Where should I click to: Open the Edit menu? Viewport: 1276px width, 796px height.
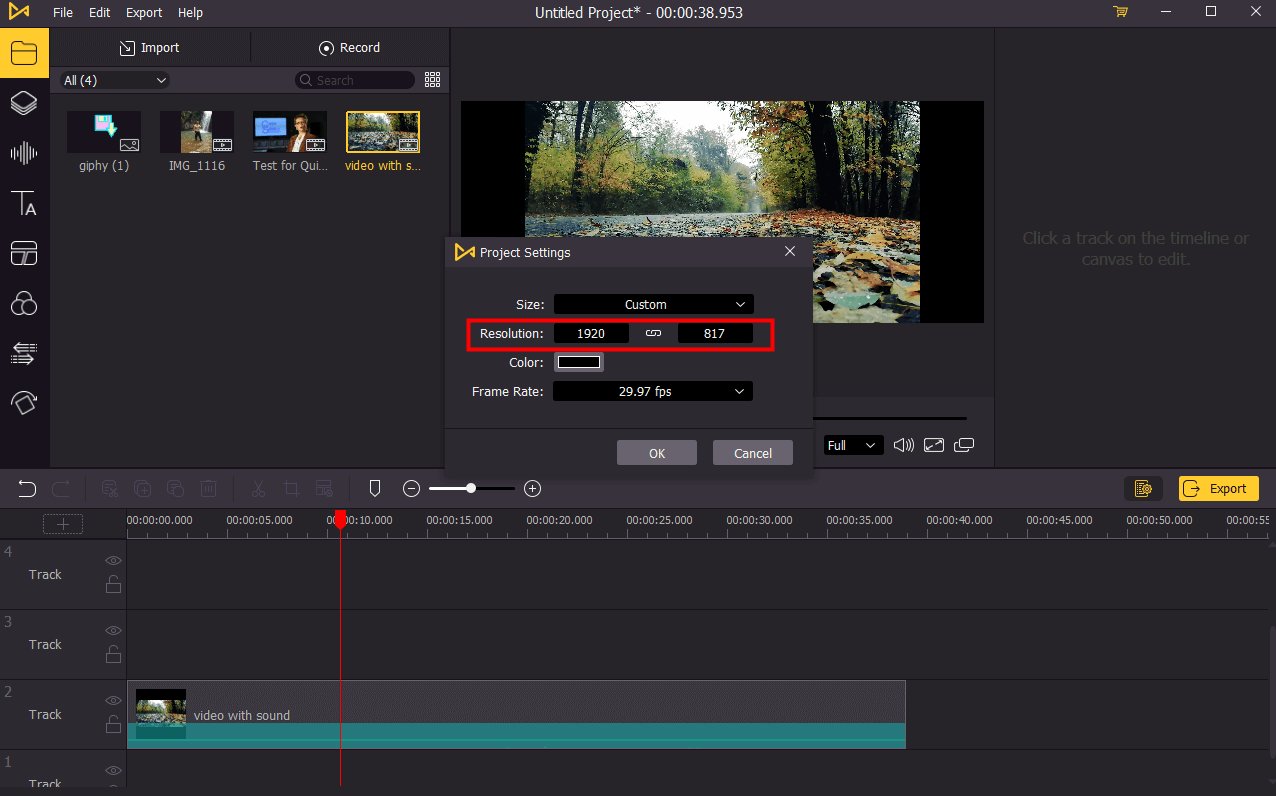click(x=99, y=13)
